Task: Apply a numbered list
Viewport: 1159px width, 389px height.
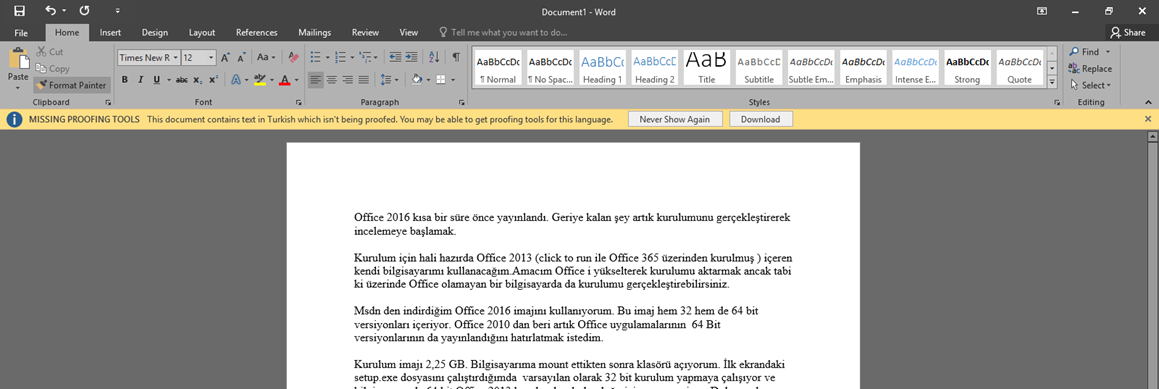Action: point(340,57)
